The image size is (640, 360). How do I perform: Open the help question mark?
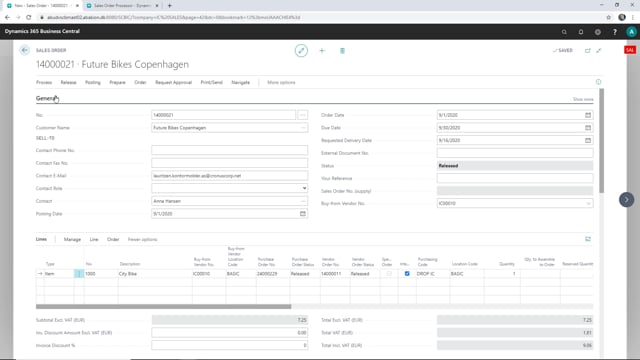pos(615,32)
